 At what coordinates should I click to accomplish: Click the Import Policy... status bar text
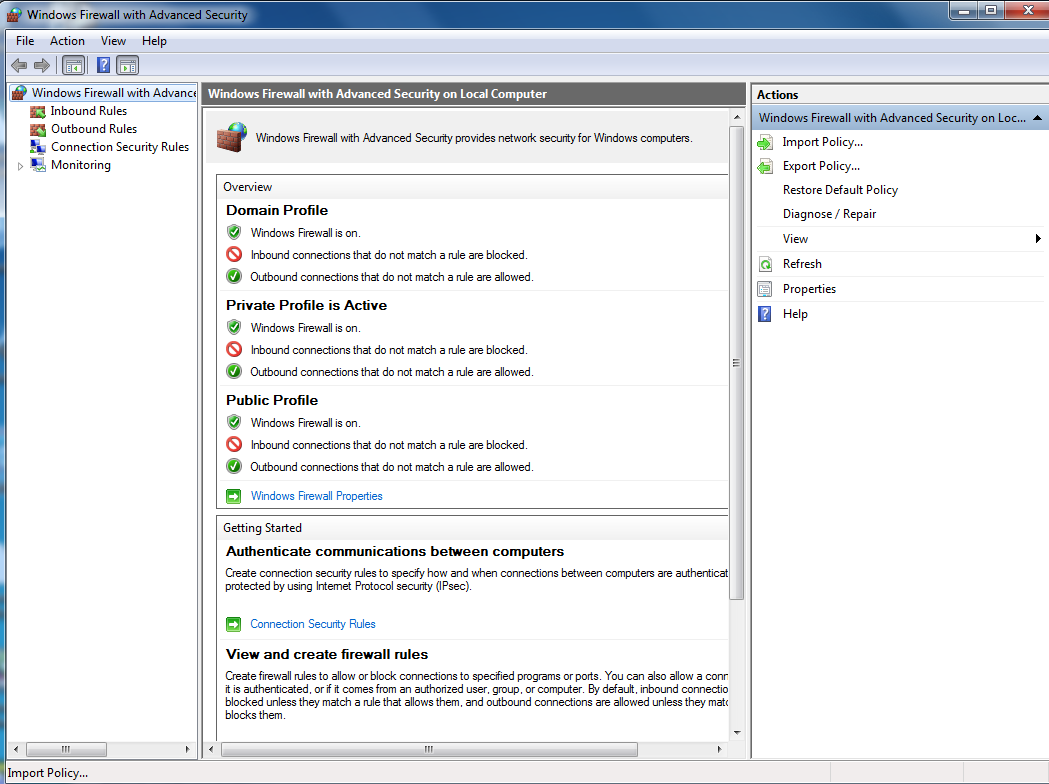pos(47,773)
